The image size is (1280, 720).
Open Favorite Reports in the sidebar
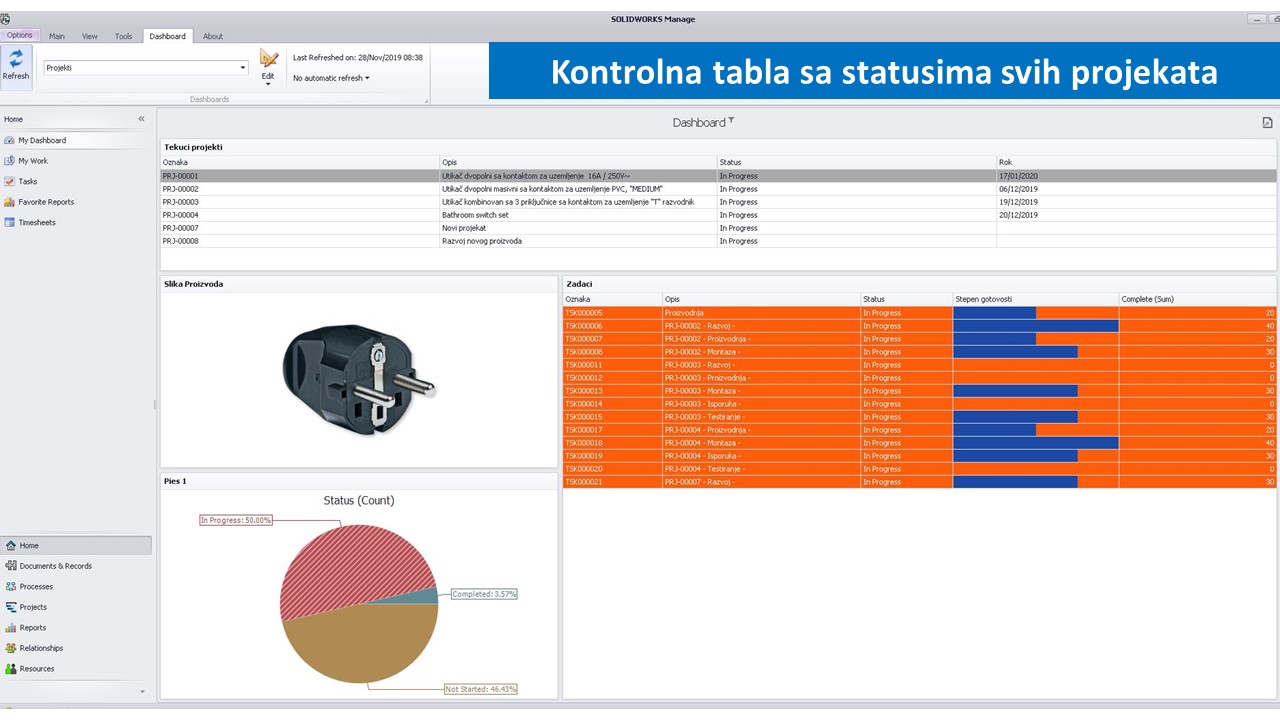[x=45, y=202]
